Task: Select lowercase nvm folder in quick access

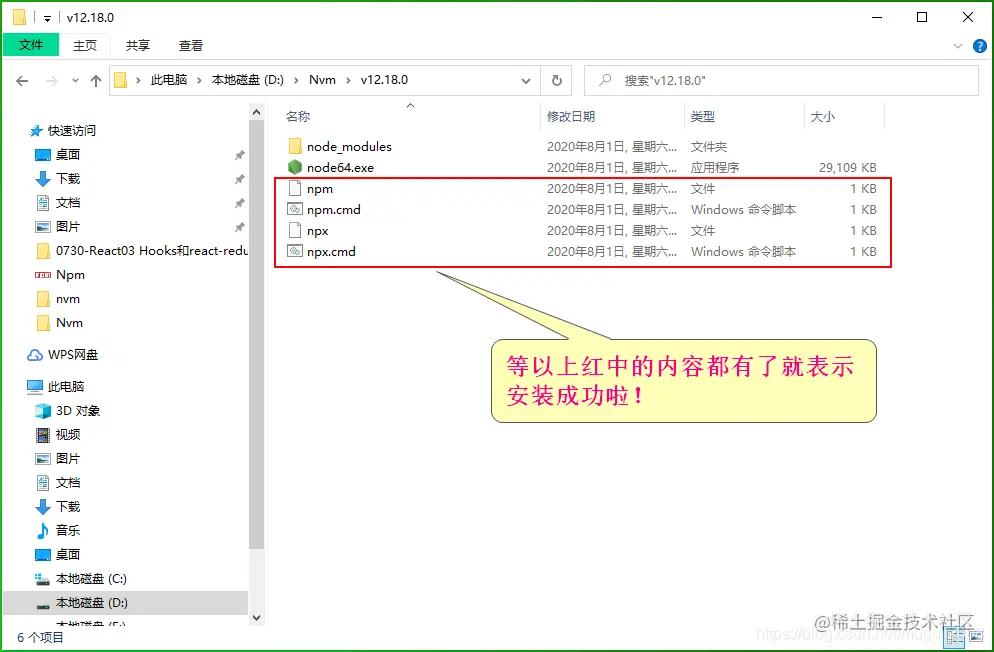Action: (x=58, y=299)
